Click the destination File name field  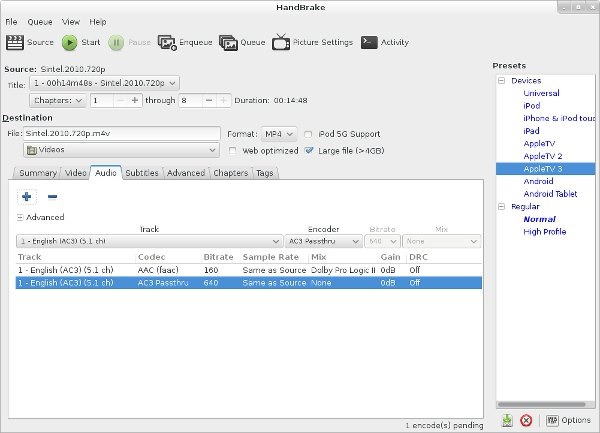(120, 133)
